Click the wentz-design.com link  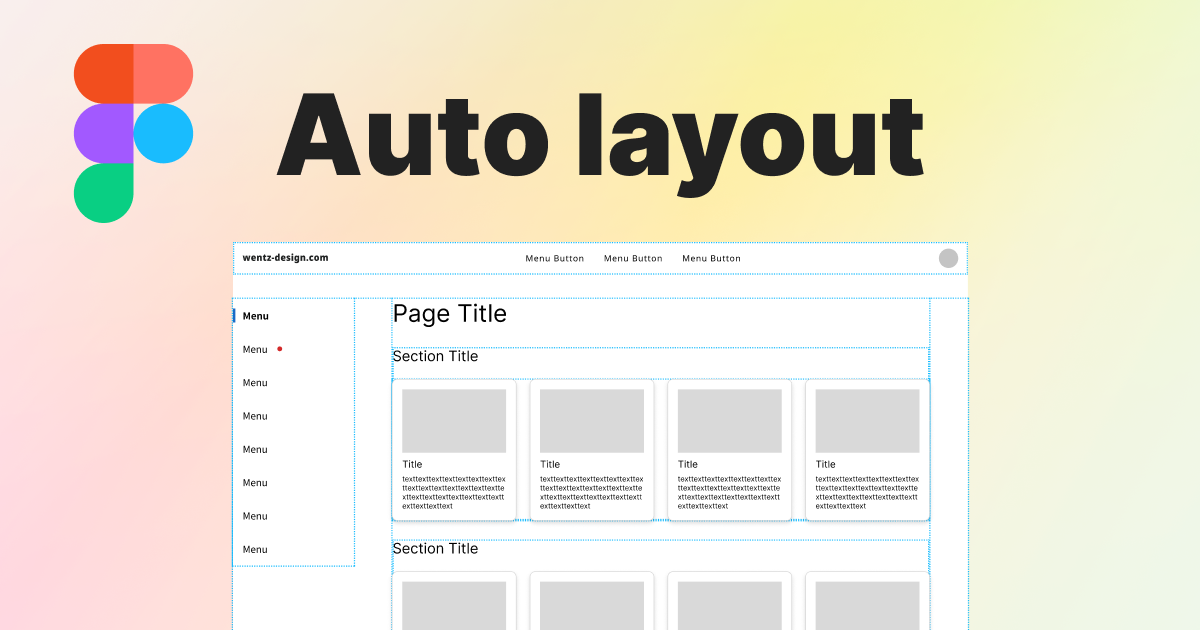coord(285,257)
